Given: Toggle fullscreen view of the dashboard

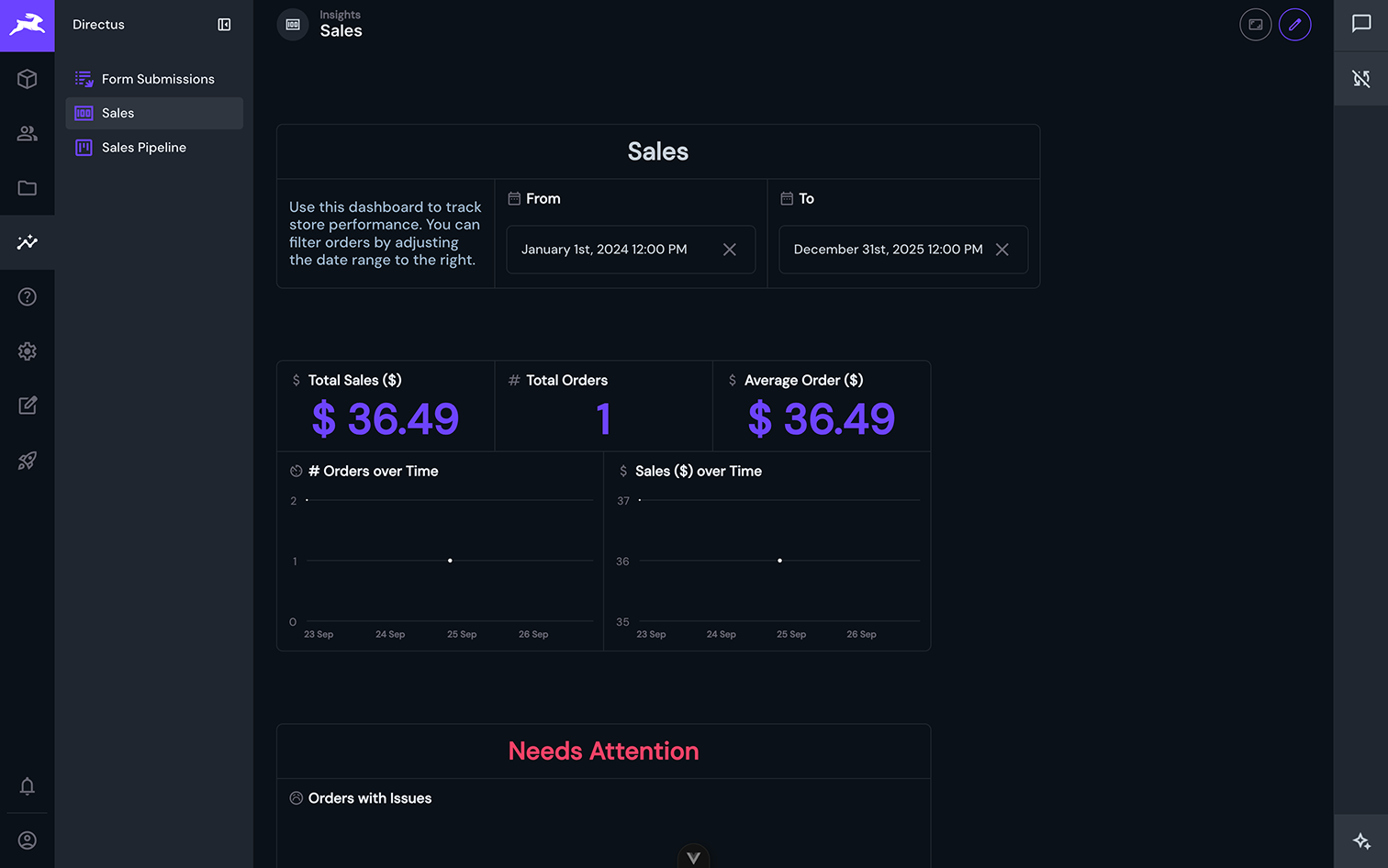Looking at the screenshot, I should coord(1255,25).
